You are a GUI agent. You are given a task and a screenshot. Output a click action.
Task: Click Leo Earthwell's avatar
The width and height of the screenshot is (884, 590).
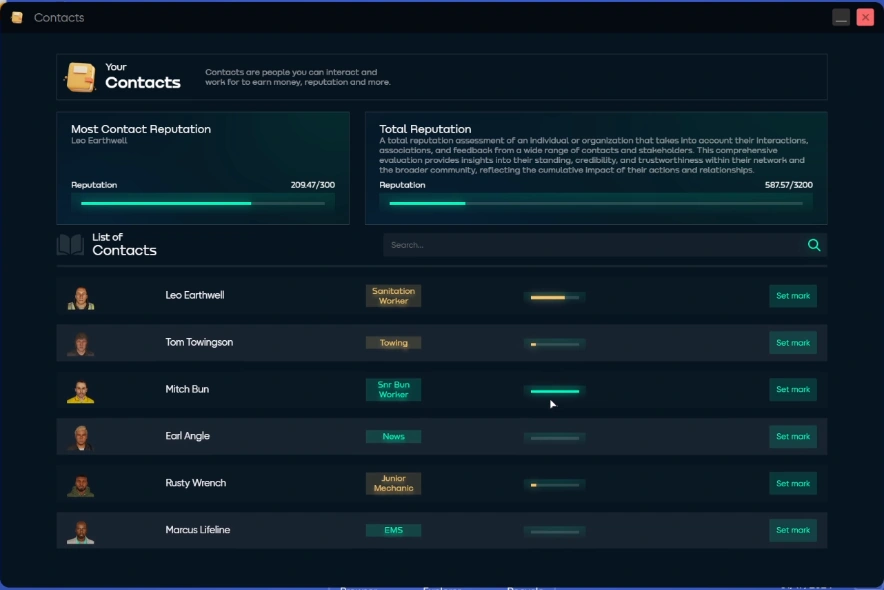[x=81, y=298]
